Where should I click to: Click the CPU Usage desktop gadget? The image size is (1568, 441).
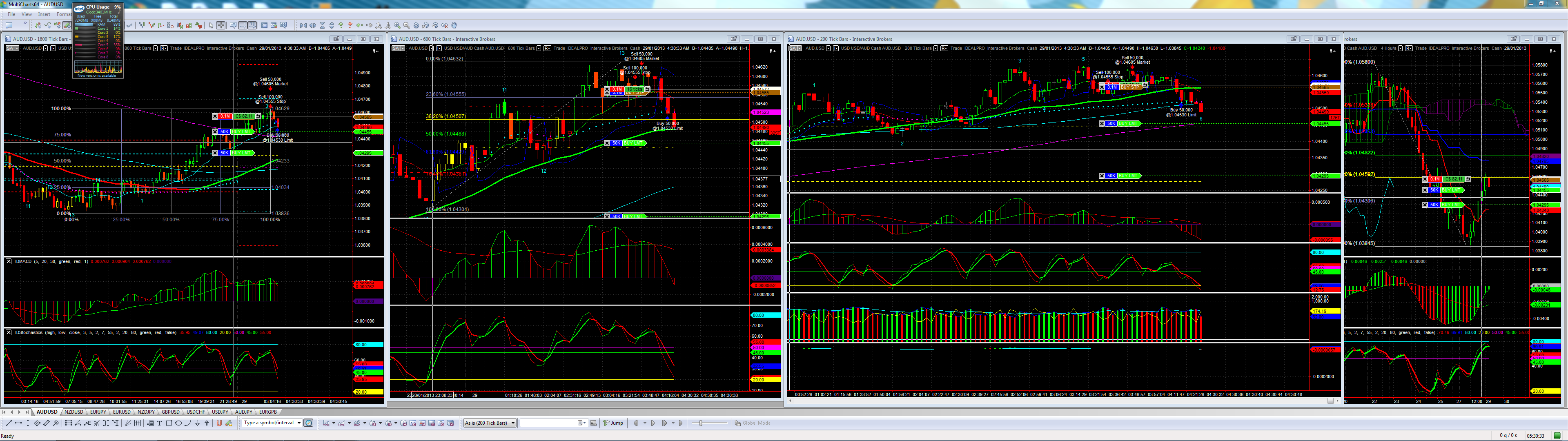[x=98, y=40]
